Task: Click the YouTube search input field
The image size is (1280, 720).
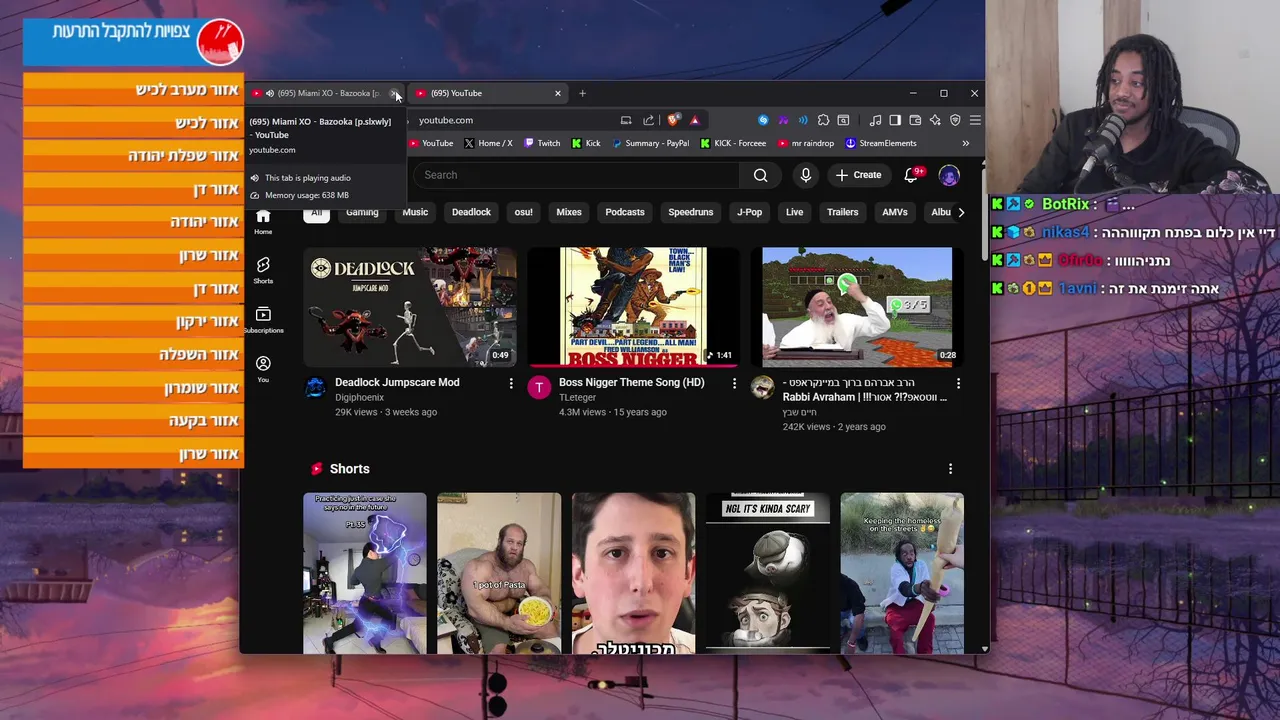Action: [575, 175]
